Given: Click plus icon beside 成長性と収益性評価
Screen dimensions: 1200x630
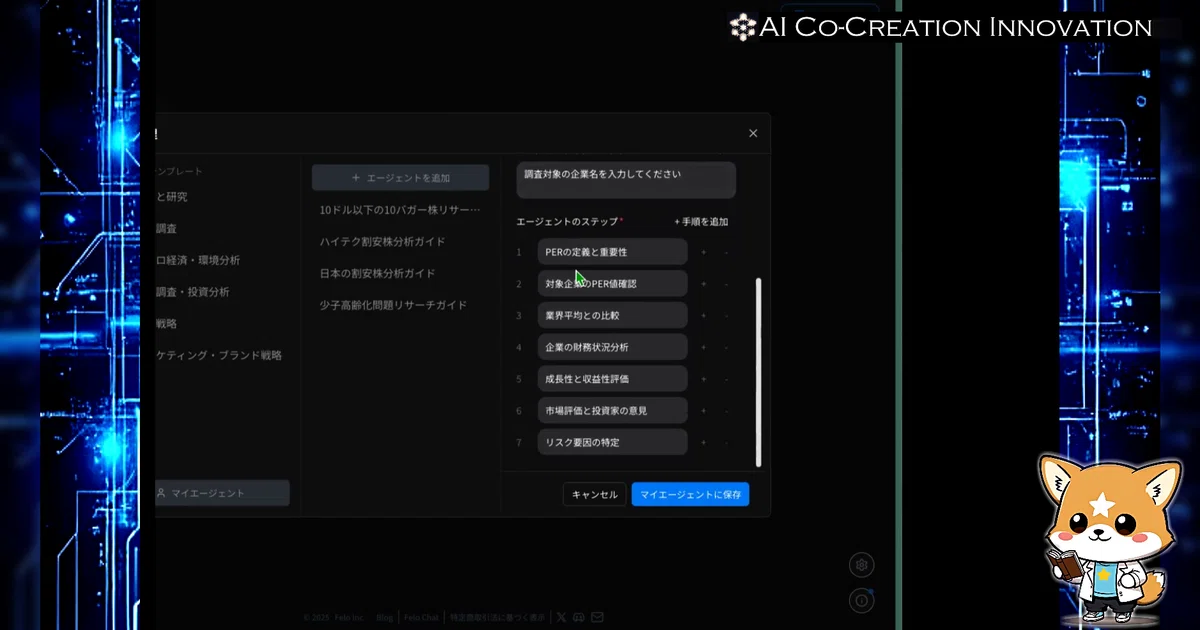Looking at the screenshot, I should 703,379.
